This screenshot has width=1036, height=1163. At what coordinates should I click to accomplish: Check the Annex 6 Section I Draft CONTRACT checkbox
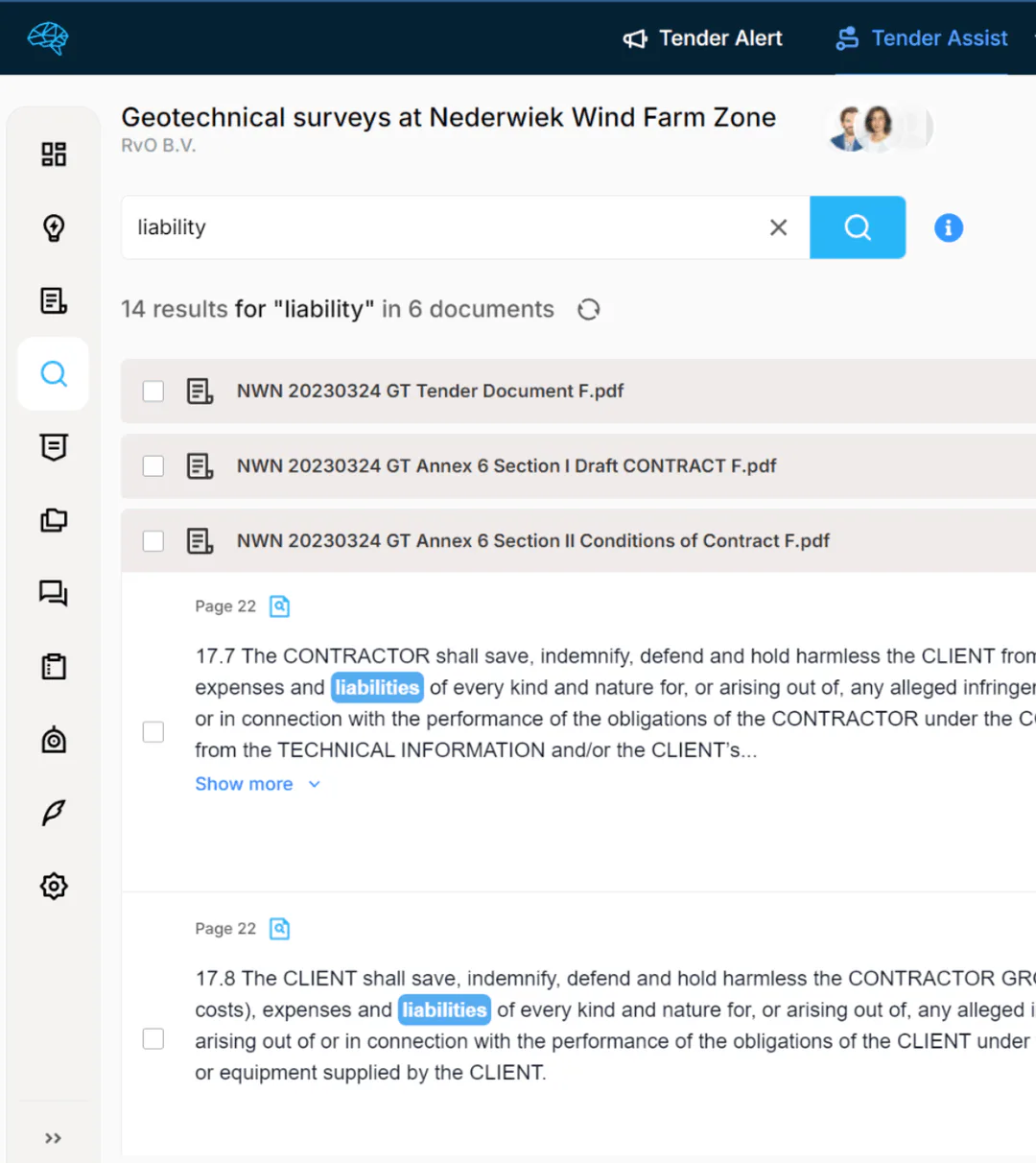153,466
